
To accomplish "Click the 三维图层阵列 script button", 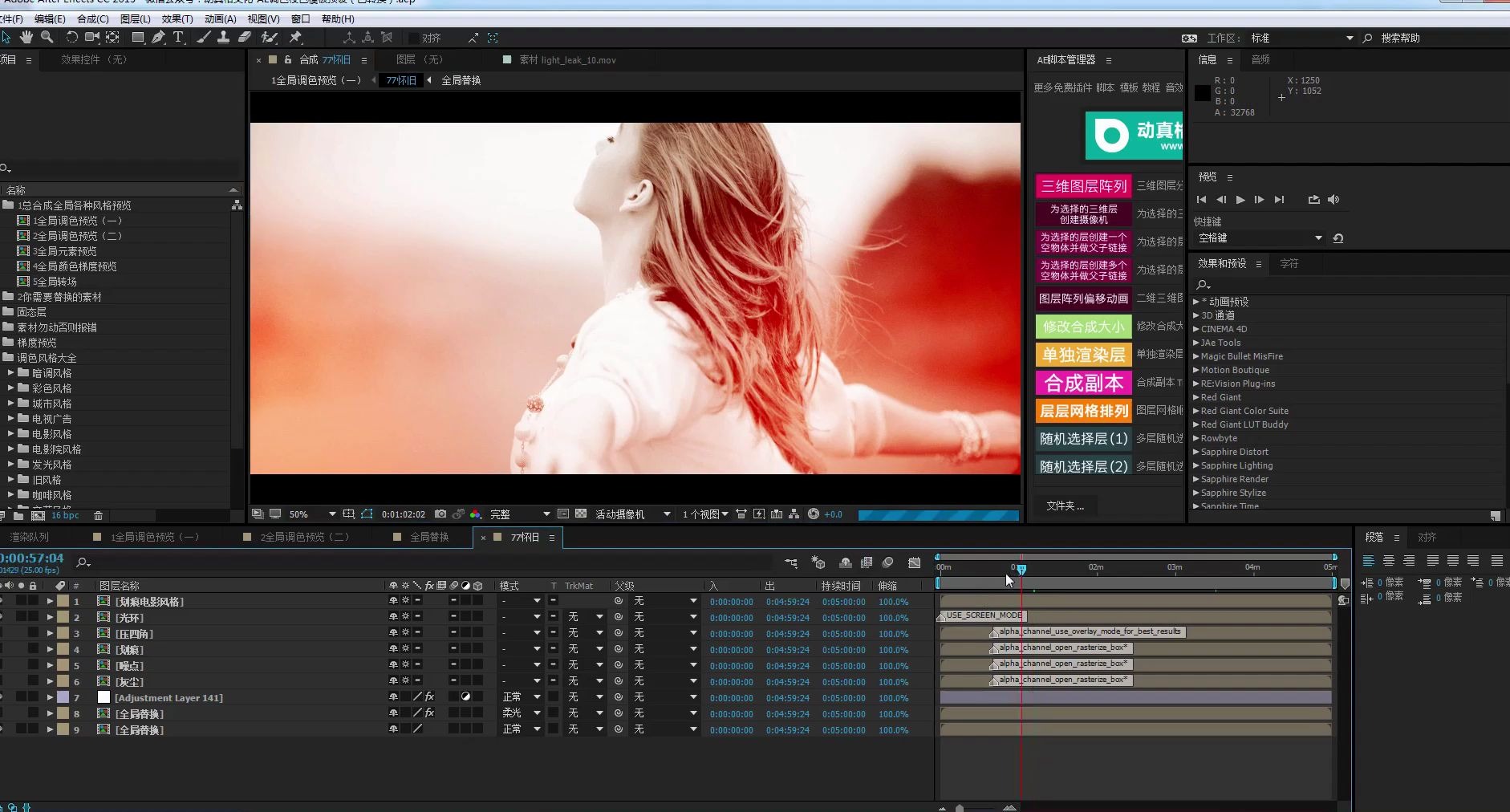I will pyautogui.click(x=1083, y=186).
